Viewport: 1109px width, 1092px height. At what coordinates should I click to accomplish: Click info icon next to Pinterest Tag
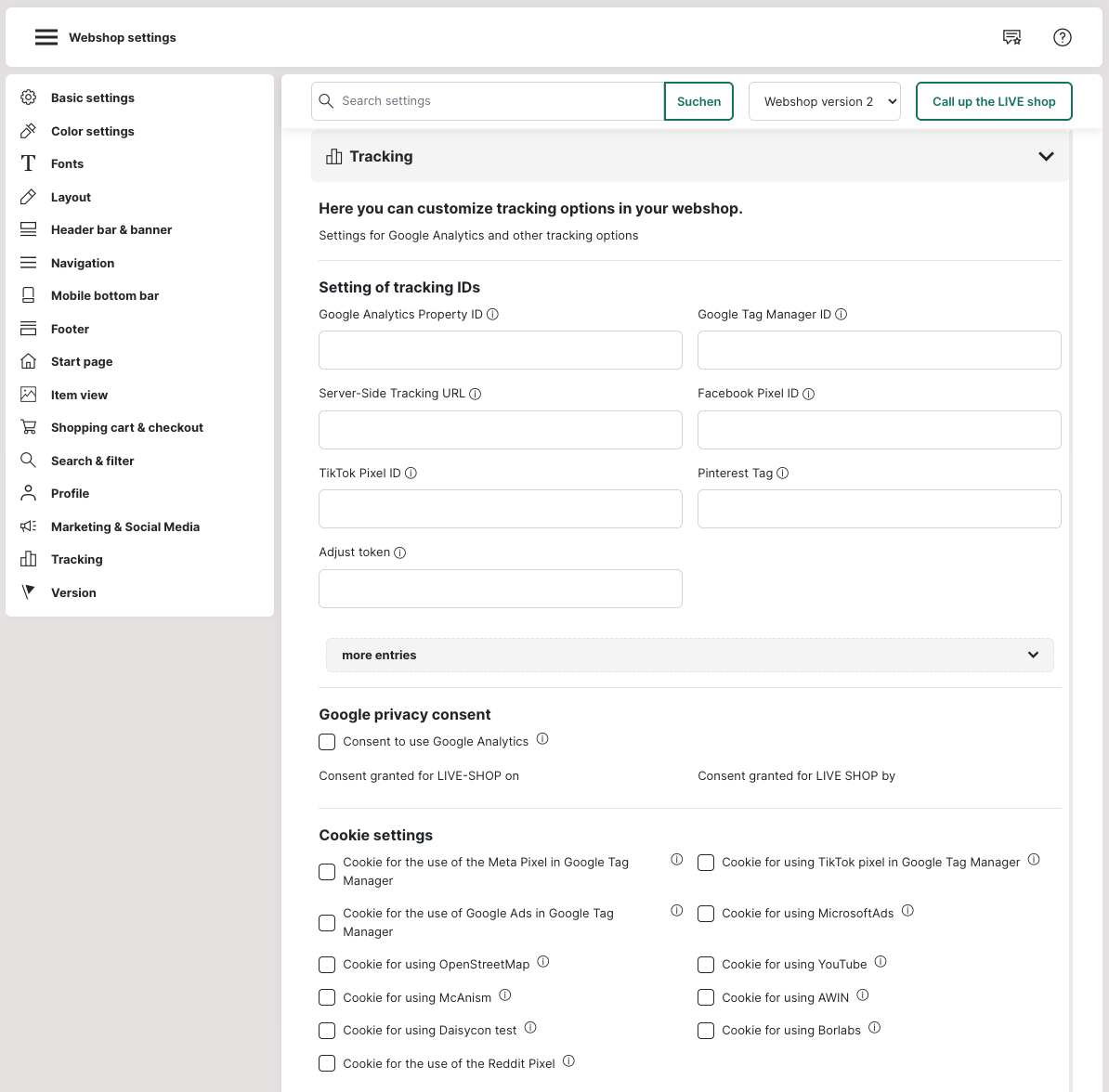[x=783, y=474]
